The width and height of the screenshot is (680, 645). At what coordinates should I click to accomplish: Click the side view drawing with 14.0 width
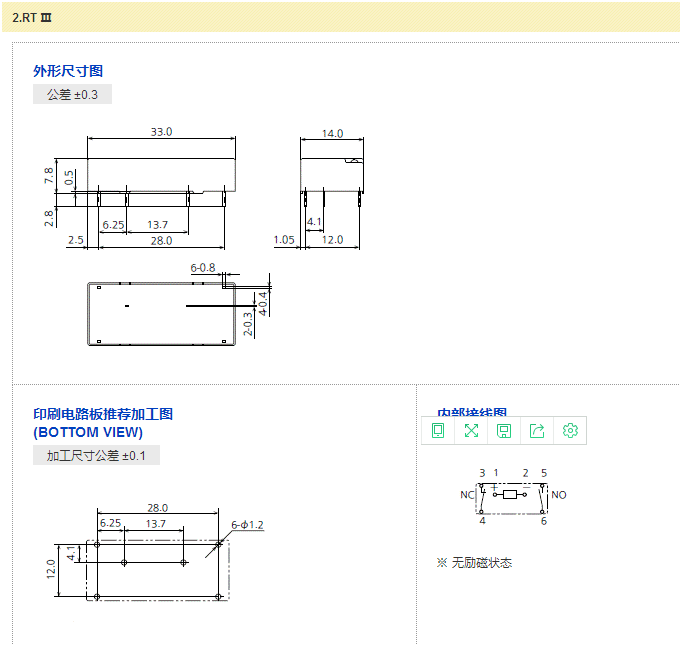coord(332,175)
